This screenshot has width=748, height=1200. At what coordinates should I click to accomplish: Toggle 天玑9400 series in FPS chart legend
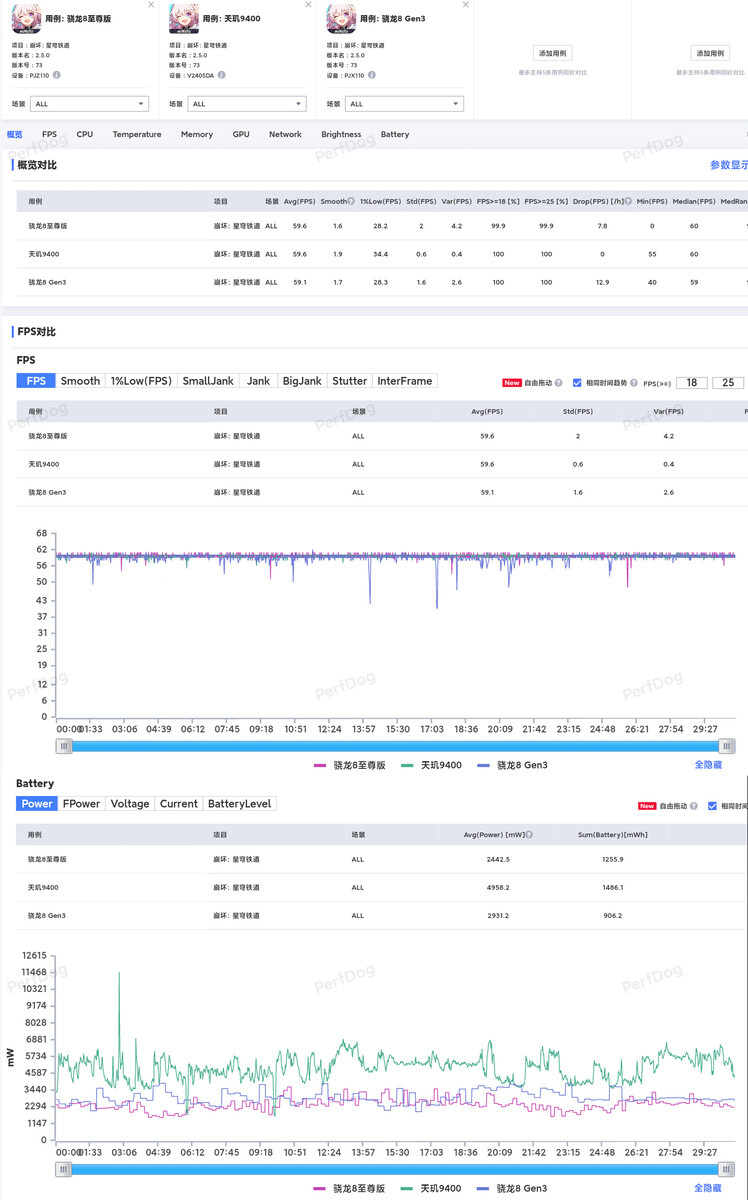pos(432,765)
